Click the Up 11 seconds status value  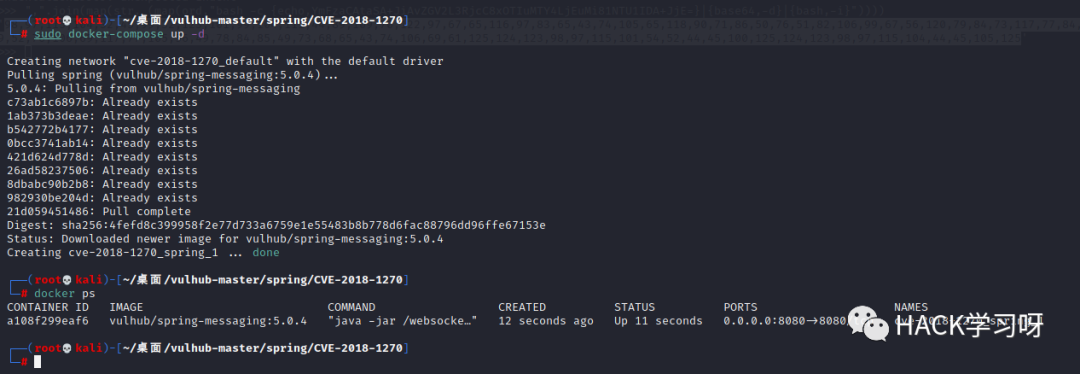coord(658,321)
